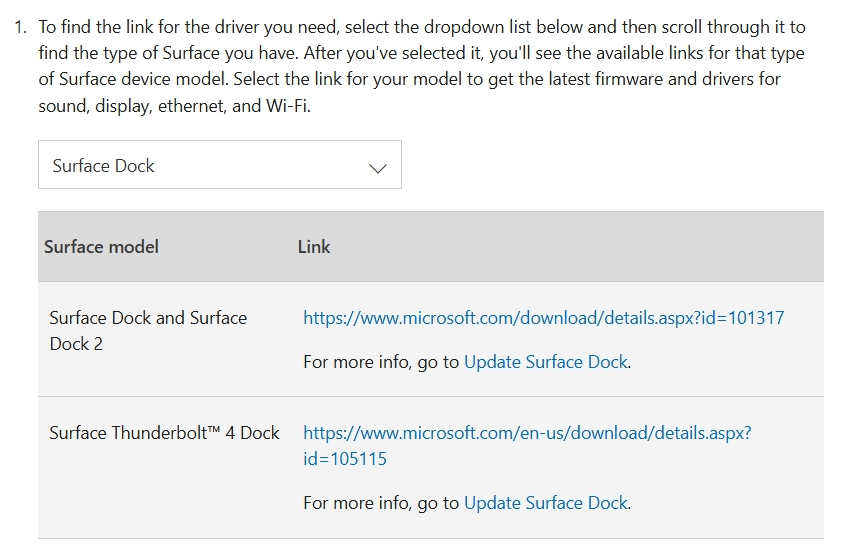Follow Update Surface Dock link under Thunderbolt row
The width and height of the screenshot is (845, 553).
click(546, 503)
